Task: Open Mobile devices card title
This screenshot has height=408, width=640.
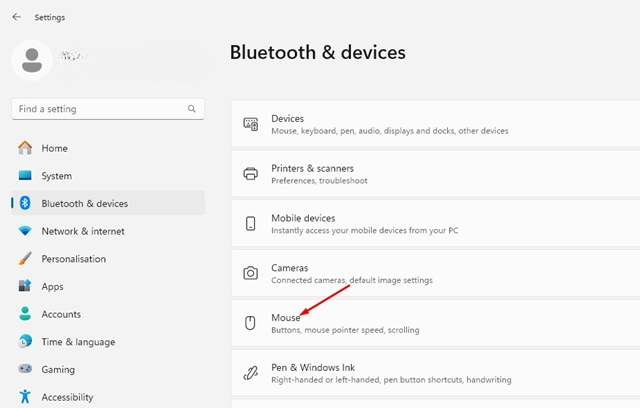Action: (303, 218)
